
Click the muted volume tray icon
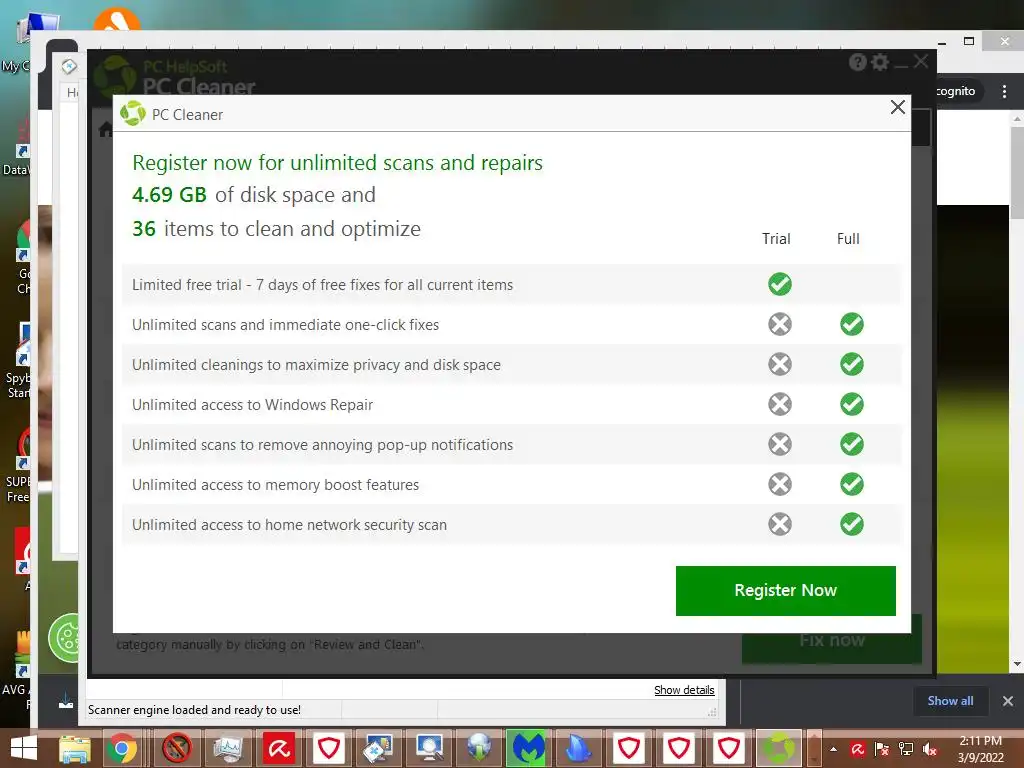click(x=930, y=749)
